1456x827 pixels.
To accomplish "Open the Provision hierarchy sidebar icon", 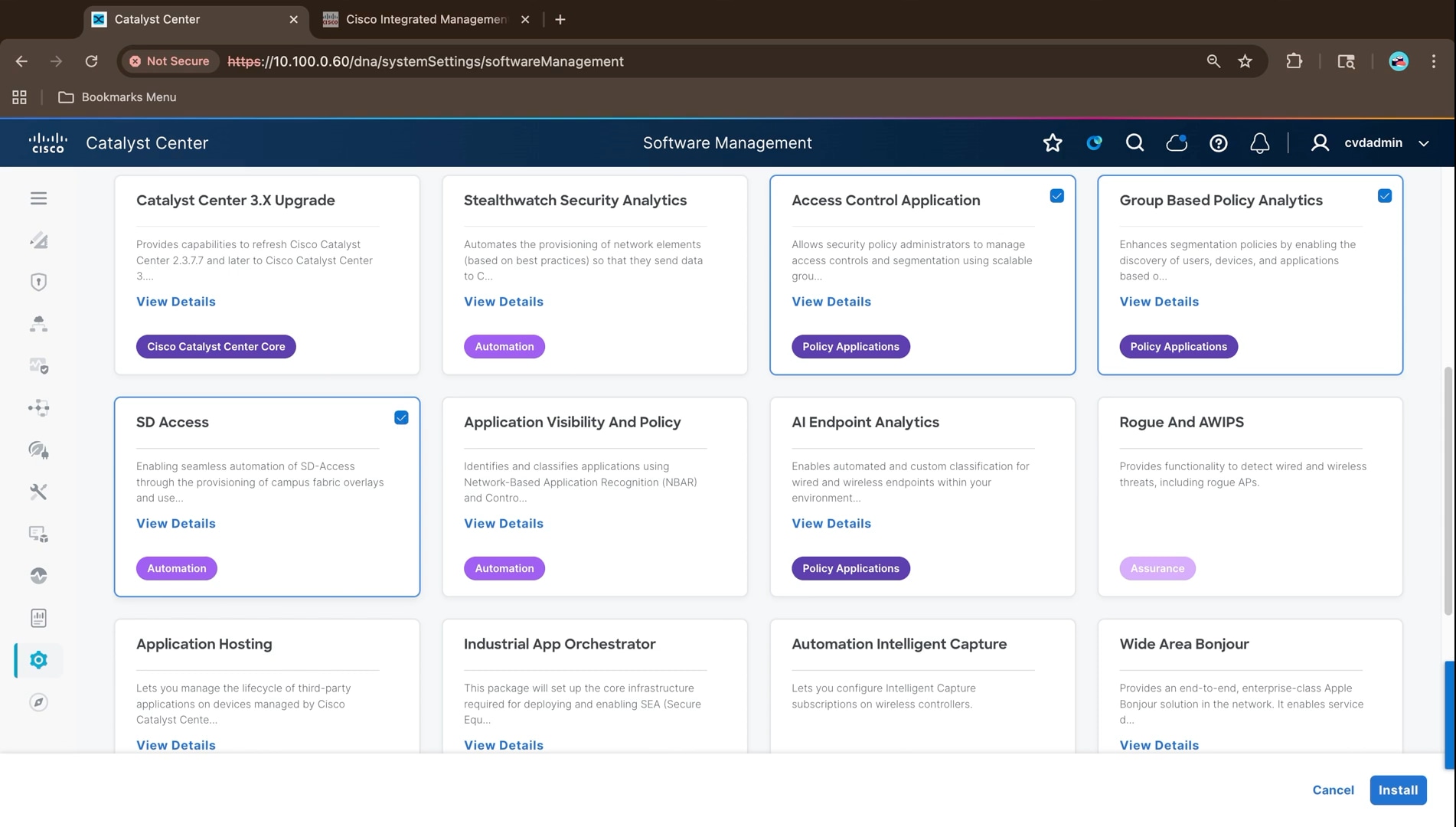I will [x=38, y=324].
